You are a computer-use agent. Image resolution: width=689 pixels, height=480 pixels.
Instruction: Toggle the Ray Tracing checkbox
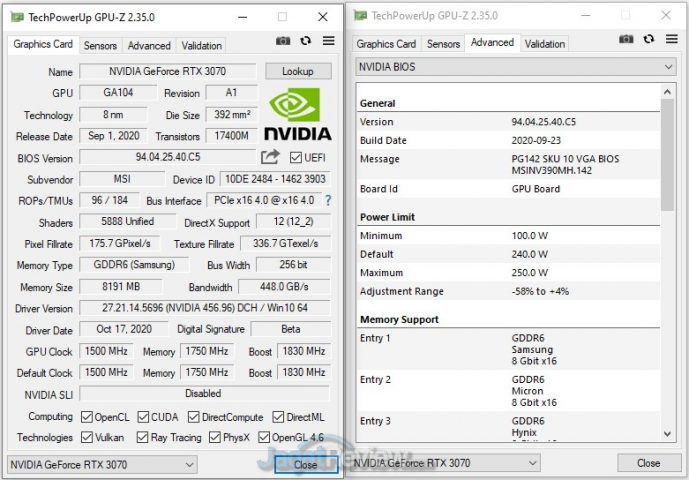coord(142,437)
